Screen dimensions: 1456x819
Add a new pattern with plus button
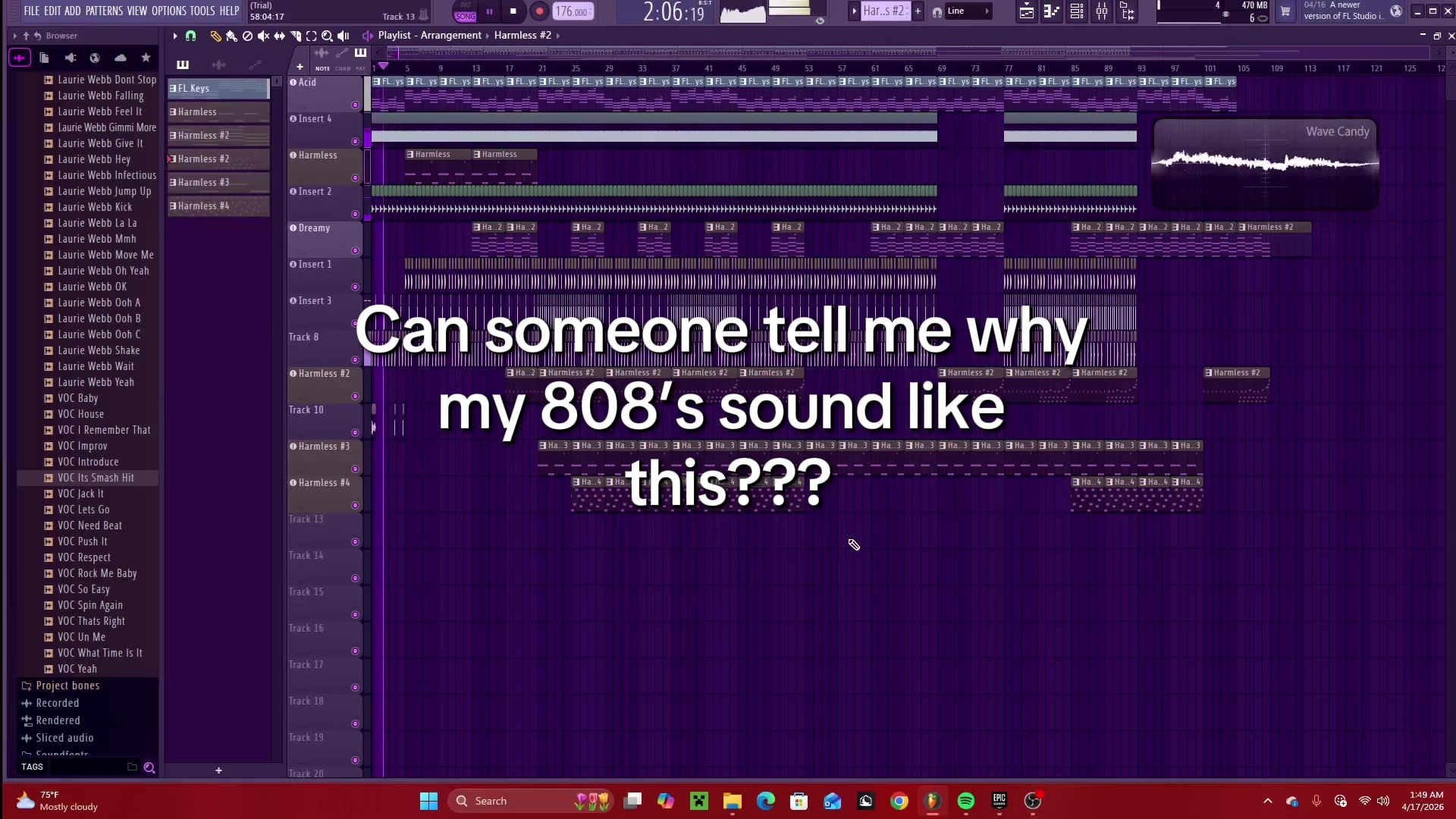(918, 11)
